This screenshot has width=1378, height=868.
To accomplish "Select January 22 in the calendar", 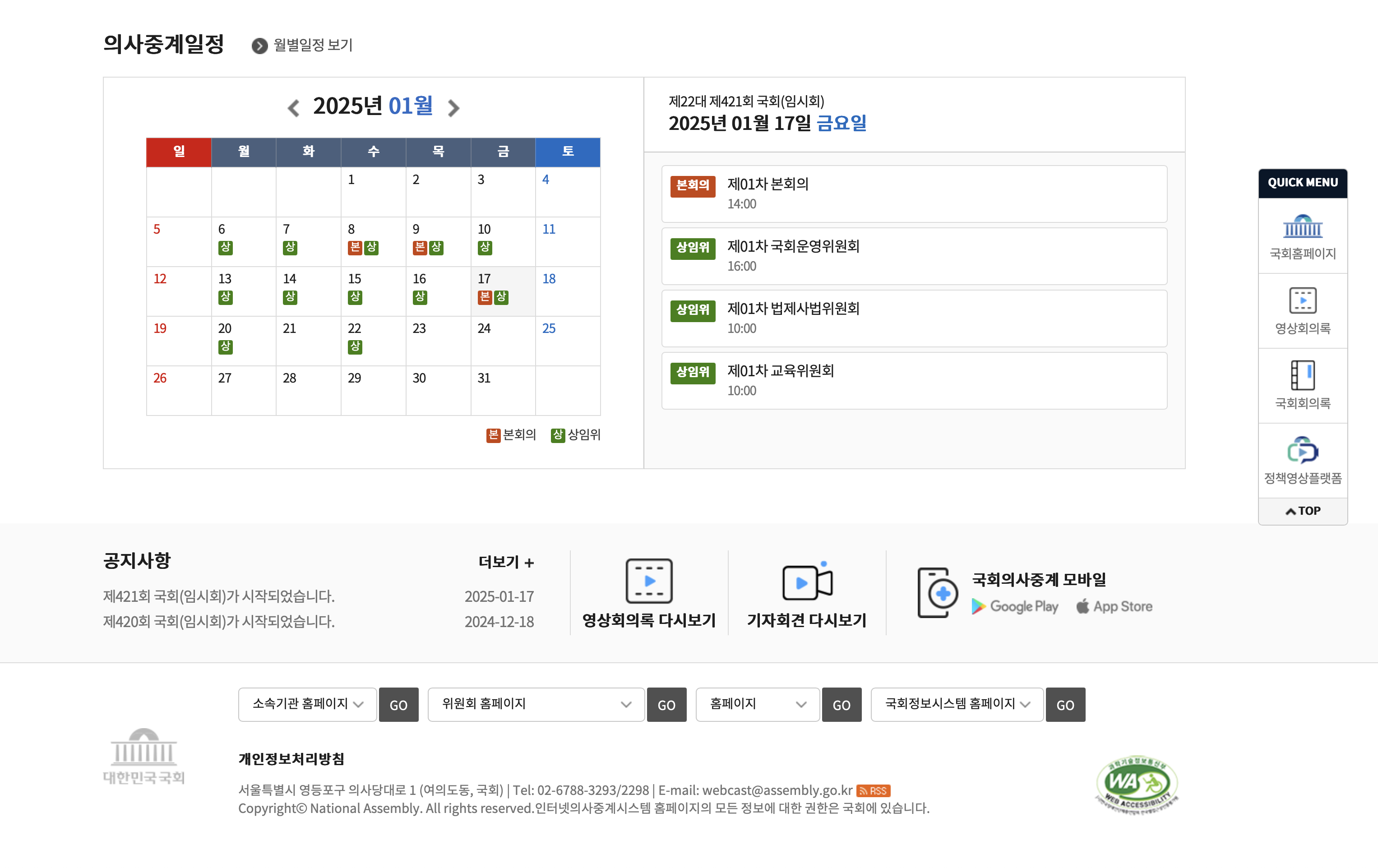I will [354, 328].
